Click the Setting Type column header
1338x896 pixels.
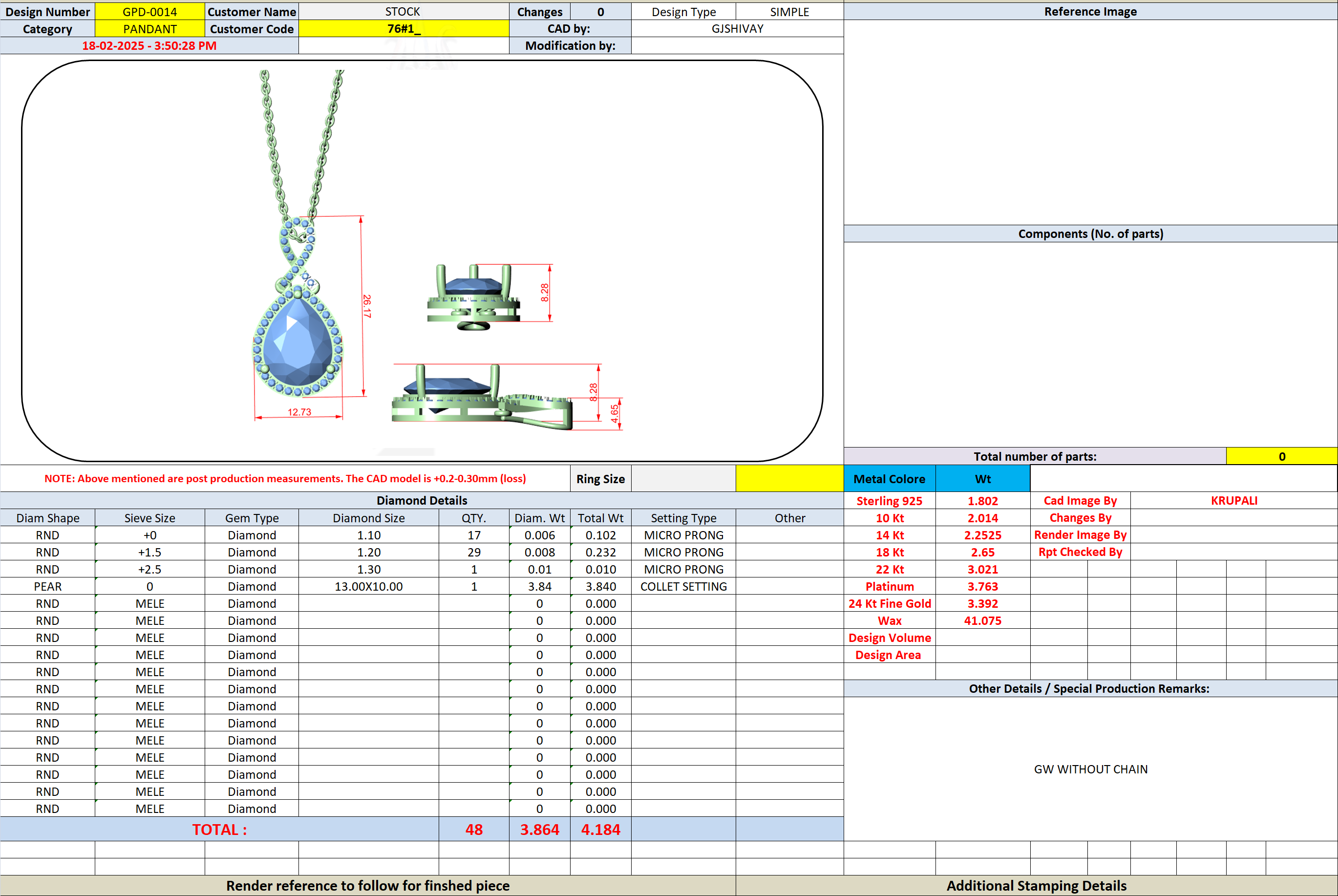[x=683, y=518]
